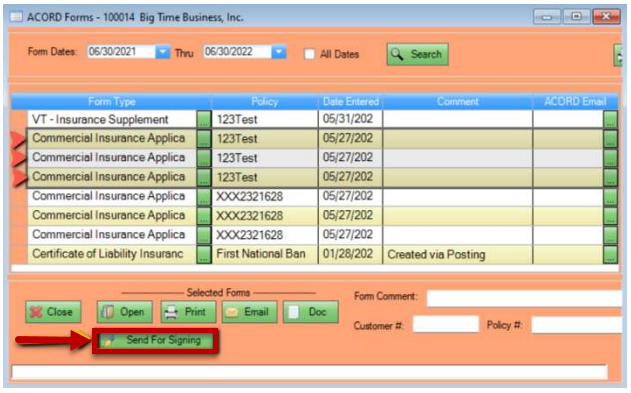Click the Close button with red X
Image resolution: width=631 pixels, height=393 pixels.
(53, 312)
